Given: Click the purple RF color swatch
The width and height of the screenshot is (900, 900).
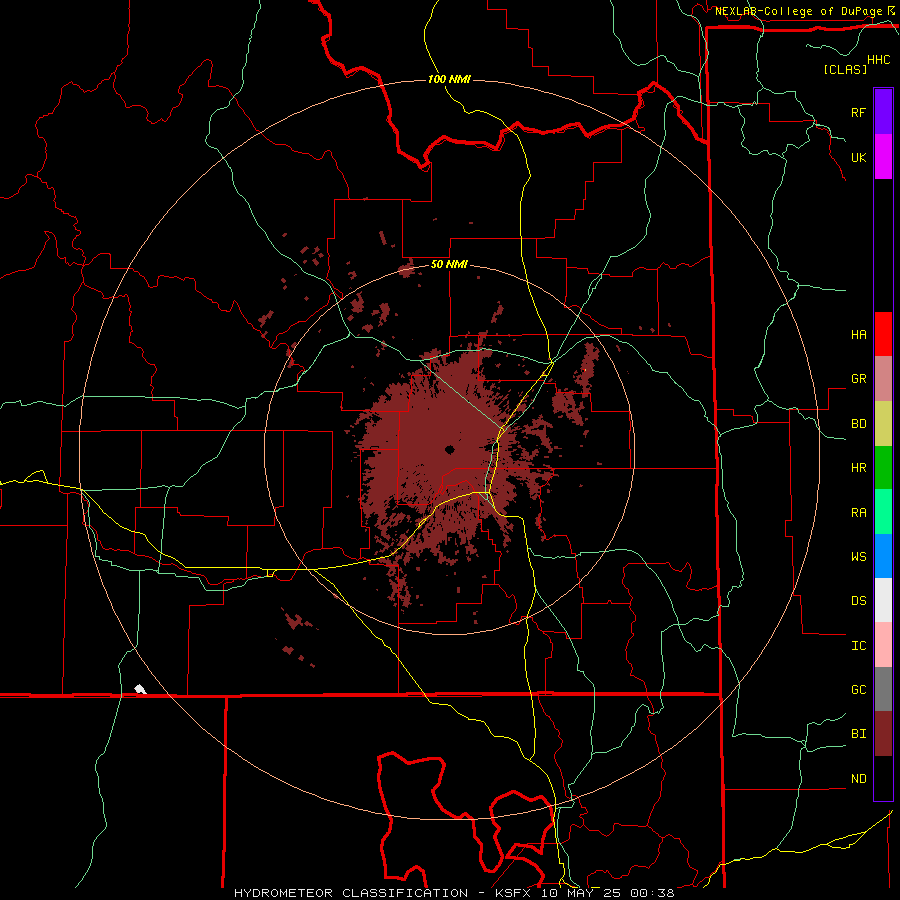Looking at the screenshot, I should pyautogui.click(x=883, y=112).
